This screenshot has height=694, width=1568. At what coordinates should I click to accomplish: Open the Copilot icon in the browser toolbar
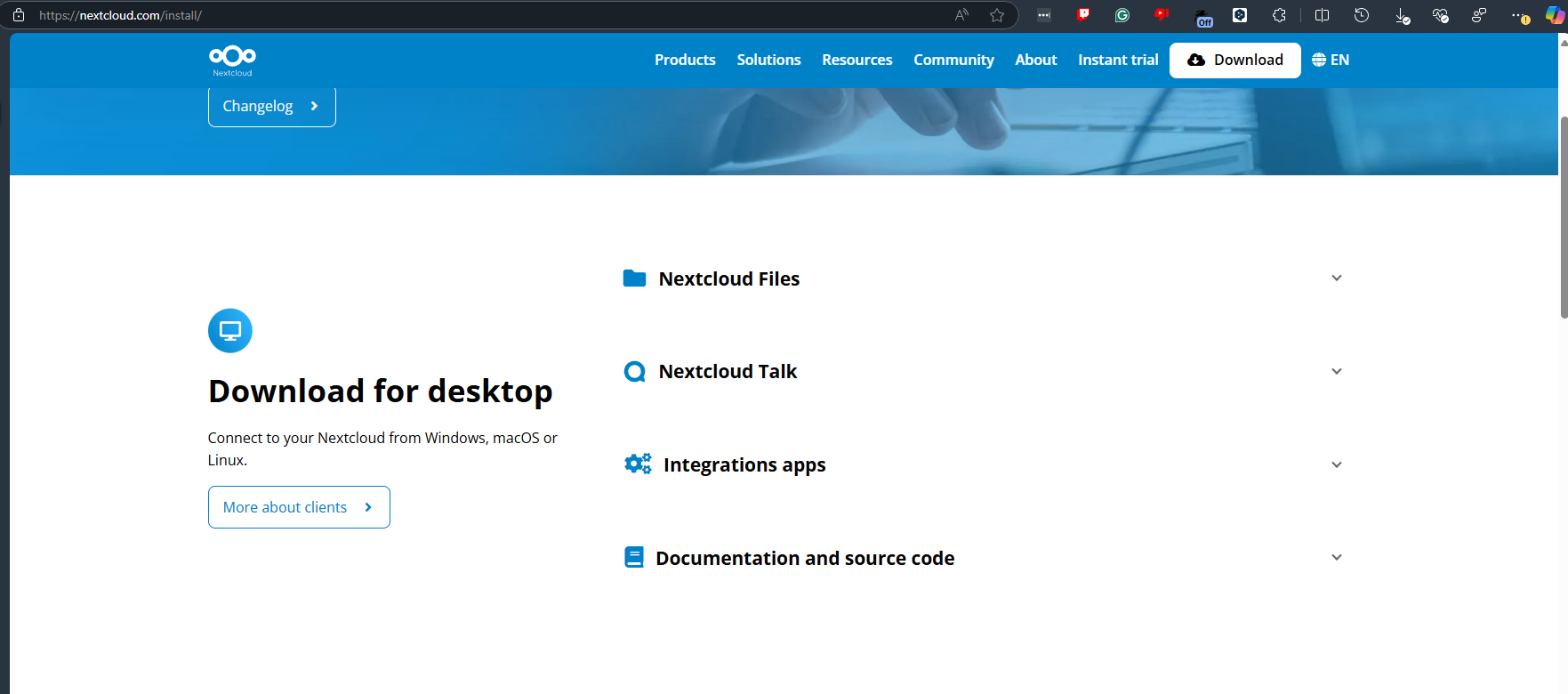tap(1555, 15)
